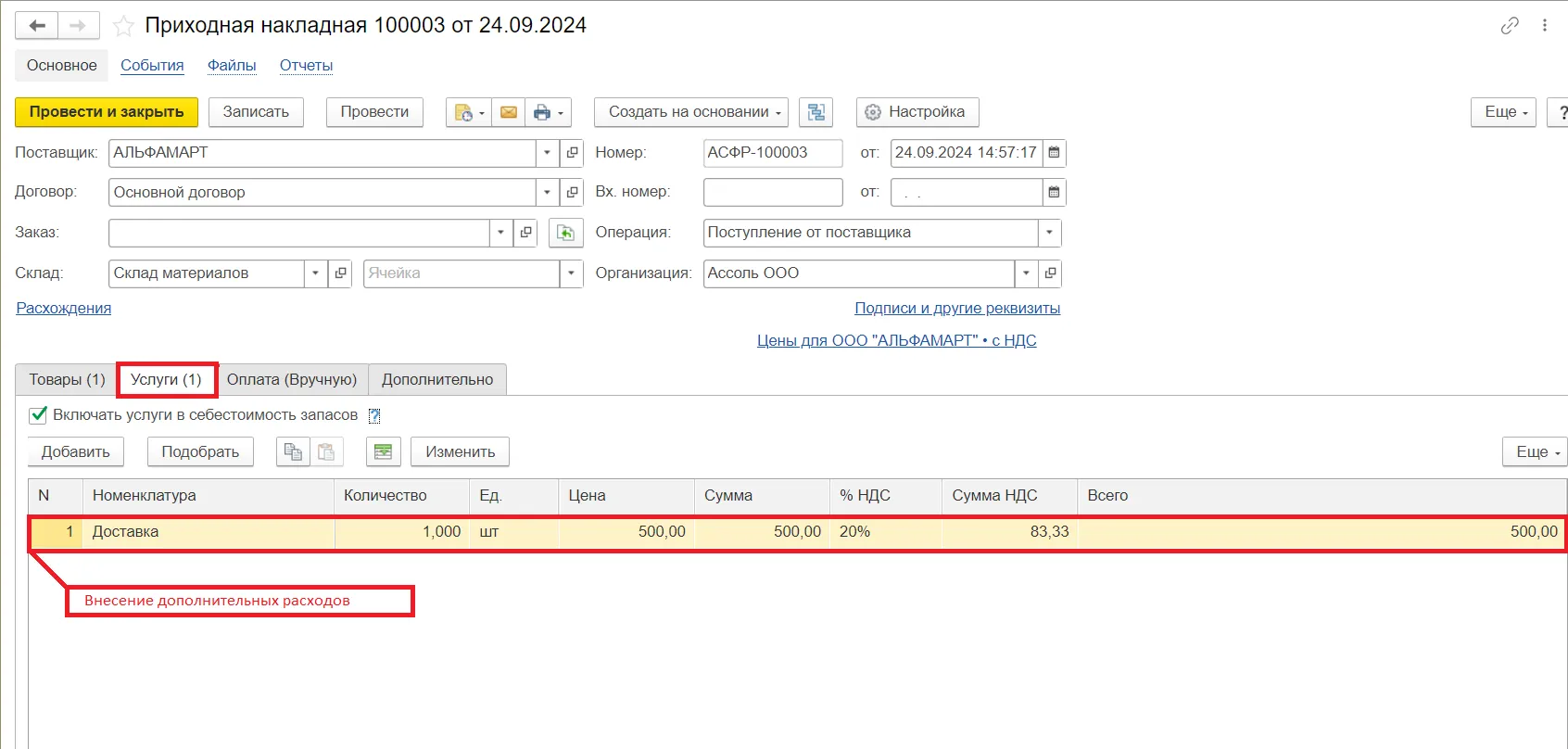Open Создать на основании dropdown
Viewport: 1568px width, 749px height.
(x=691, y=112)
